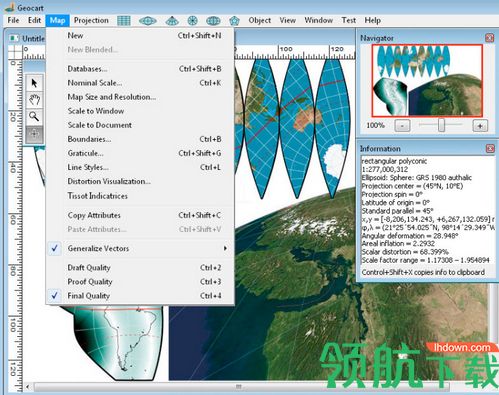Open the Edit menu
The height and width of the screenshot is (395, 499).
pyautogui.click(x=34, y=20)
